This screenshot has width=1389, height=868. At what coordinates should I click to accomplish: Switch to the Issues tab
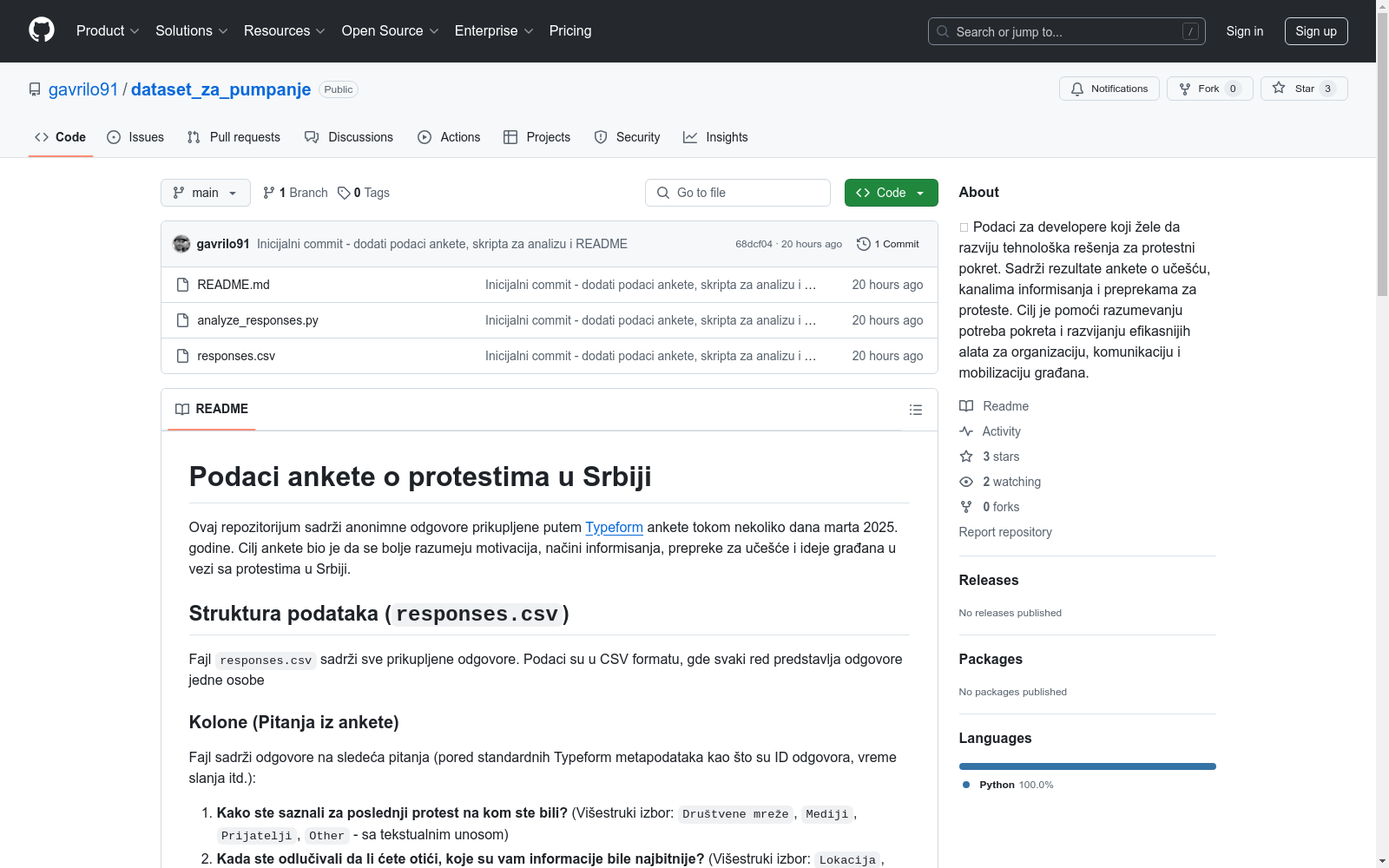pos(135,137)
